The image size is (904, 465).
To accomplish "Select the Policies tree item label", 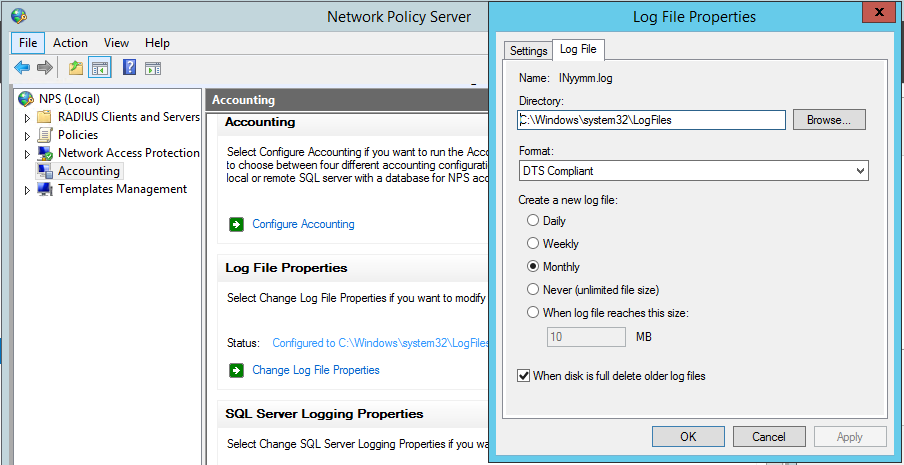I will tap(78, 135).
